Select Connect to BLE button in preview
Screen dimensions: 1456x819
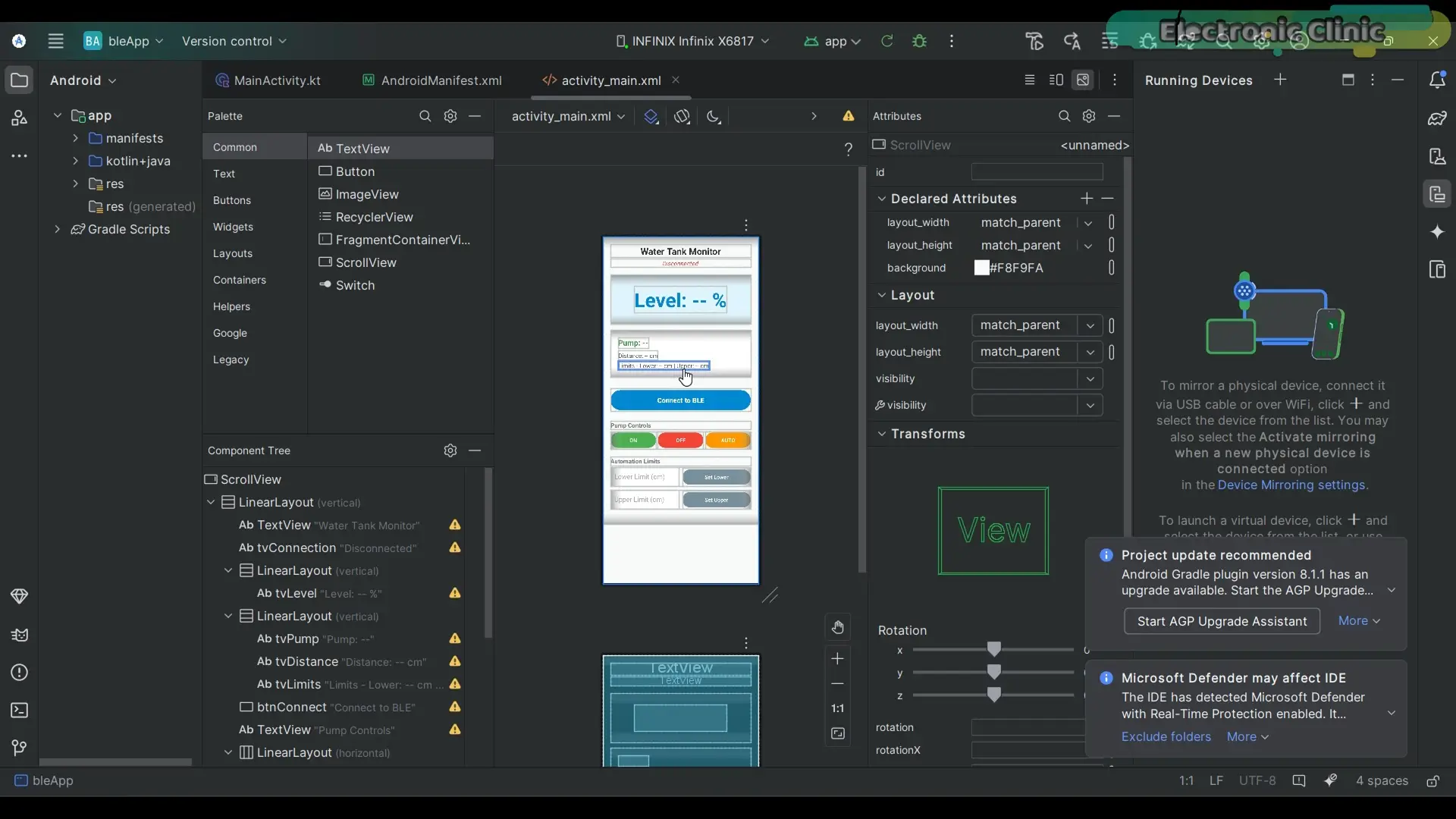pyautogui.click(x=681, y=400)
